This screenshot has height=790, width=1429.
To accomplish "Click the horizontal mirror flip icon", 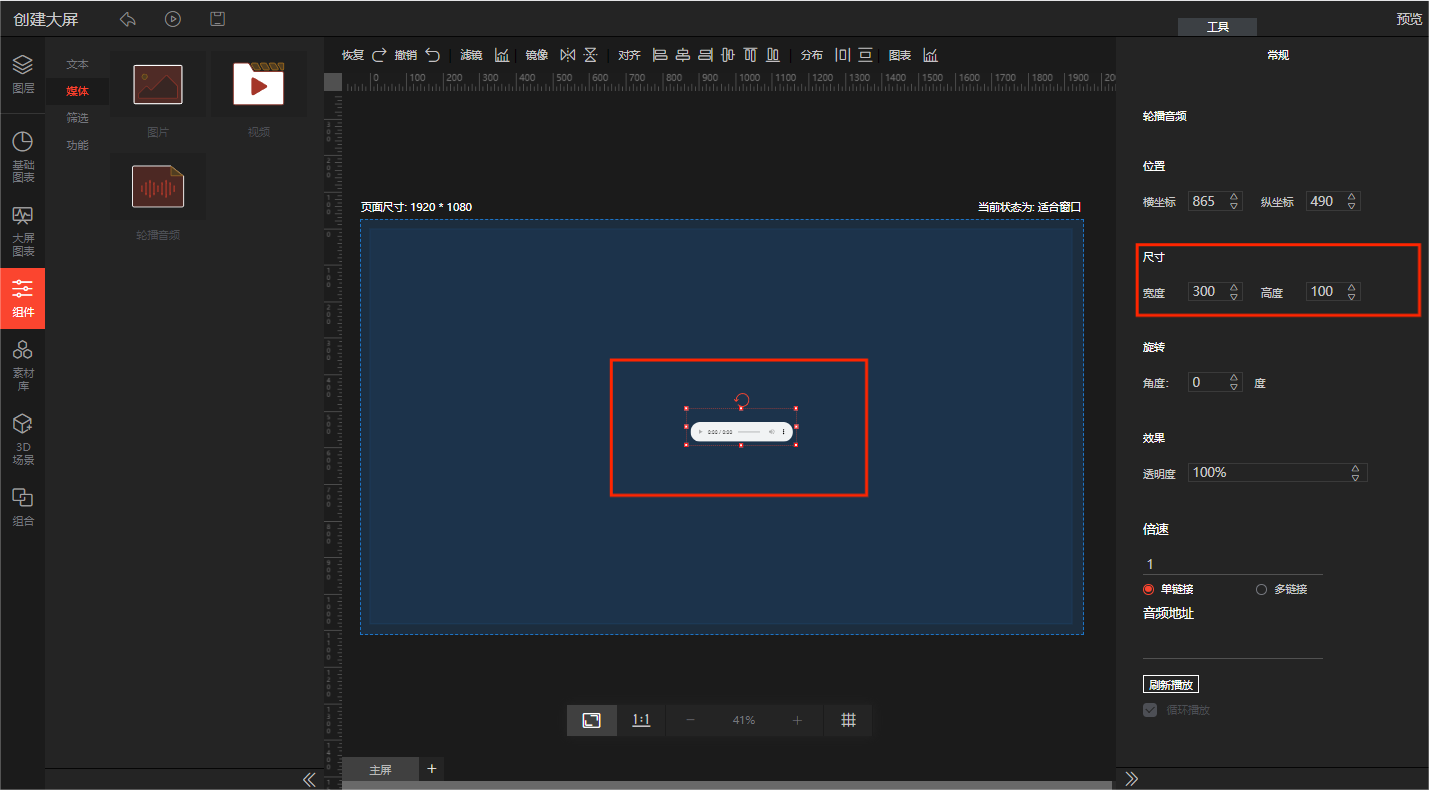I will (567, 55).
